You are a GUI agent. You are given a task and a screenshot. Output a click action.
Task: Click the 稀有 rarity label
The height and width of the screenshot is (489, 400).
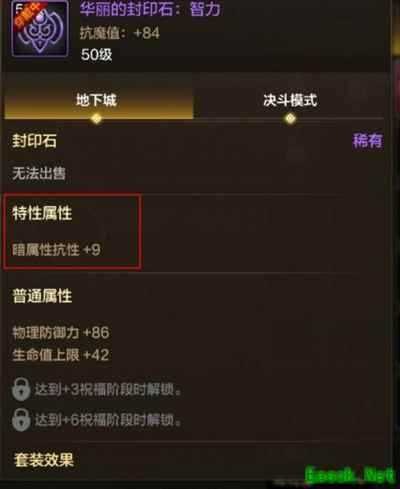click(x=368, y=140)
